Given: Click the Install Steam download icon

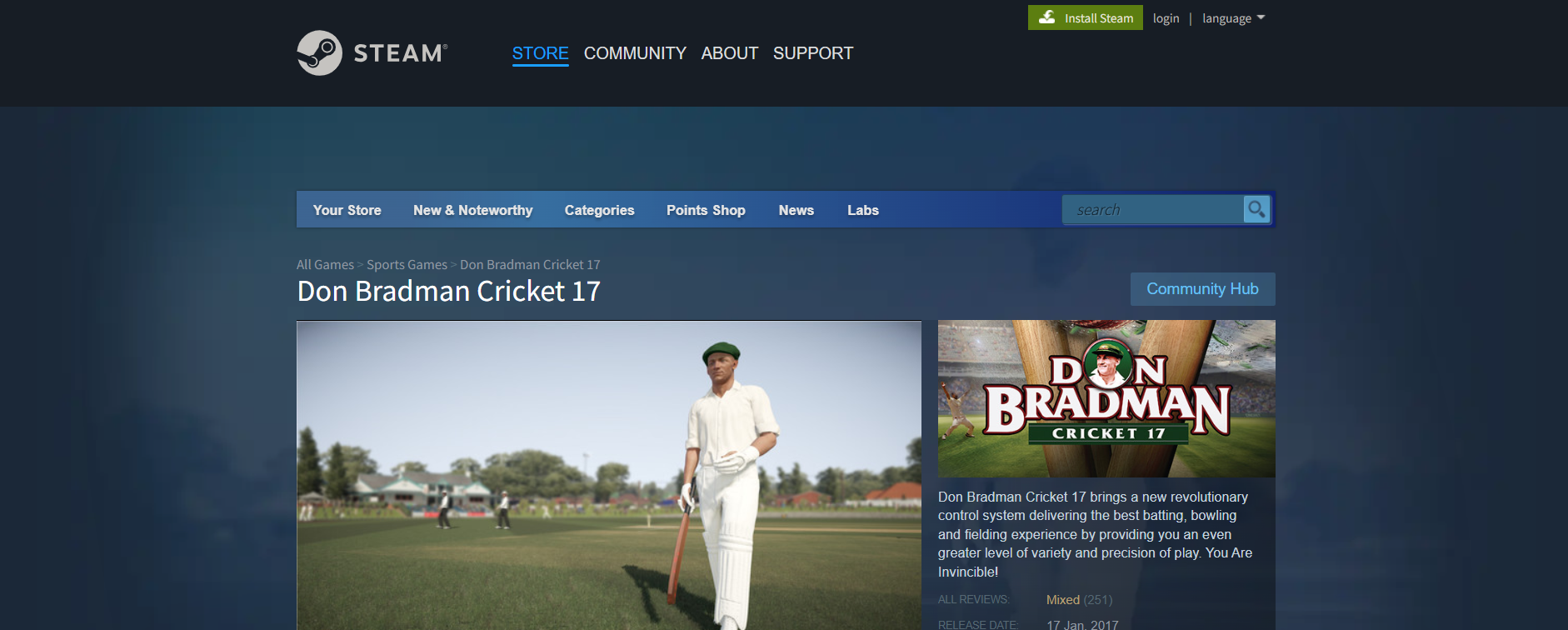Looking at the screenshot, I should click(1047, 17).
